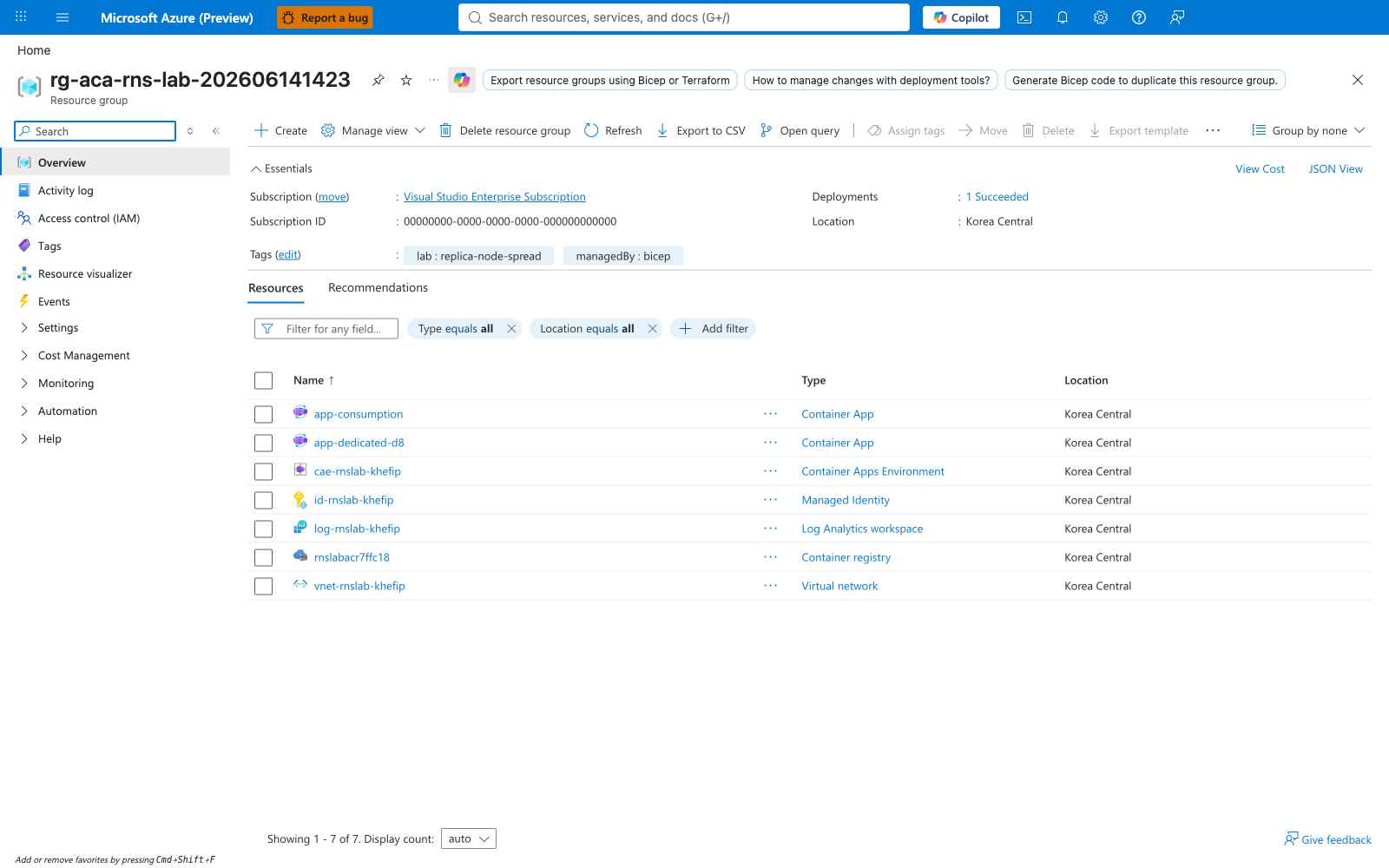Check the cae-rnslab-khefip row checkbox
The height and width of the screenshot is (868, 1389).
click(263, 471)
